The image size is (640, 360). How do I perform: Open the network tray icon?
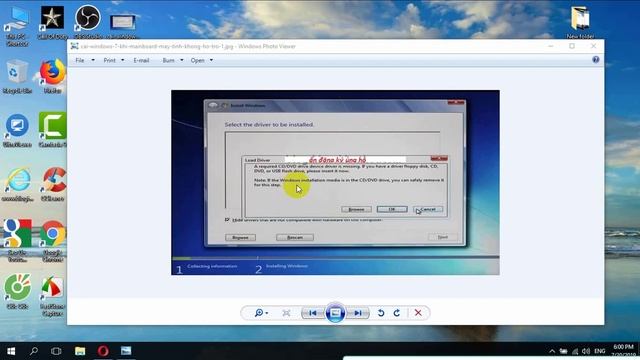pyautogui.click(x=575, y=351)
